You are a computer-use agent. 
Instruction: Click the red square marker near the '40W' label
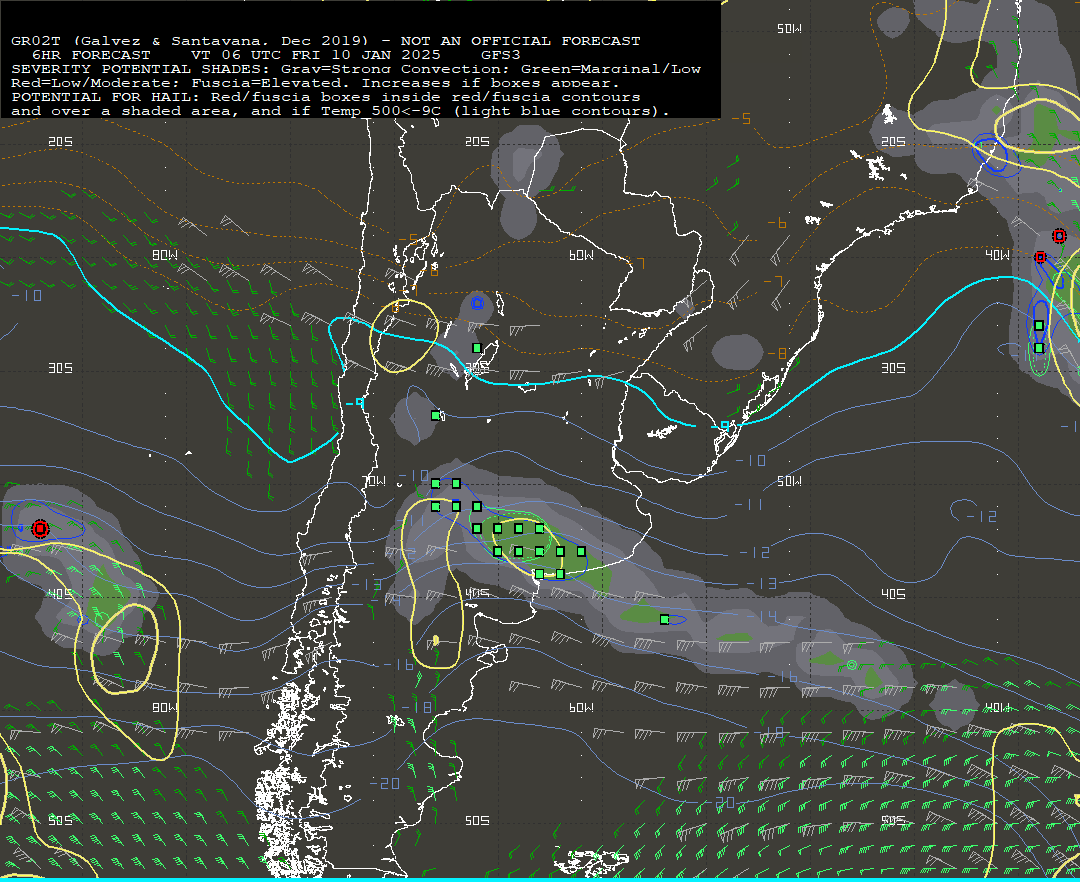tap(1040, 257)
